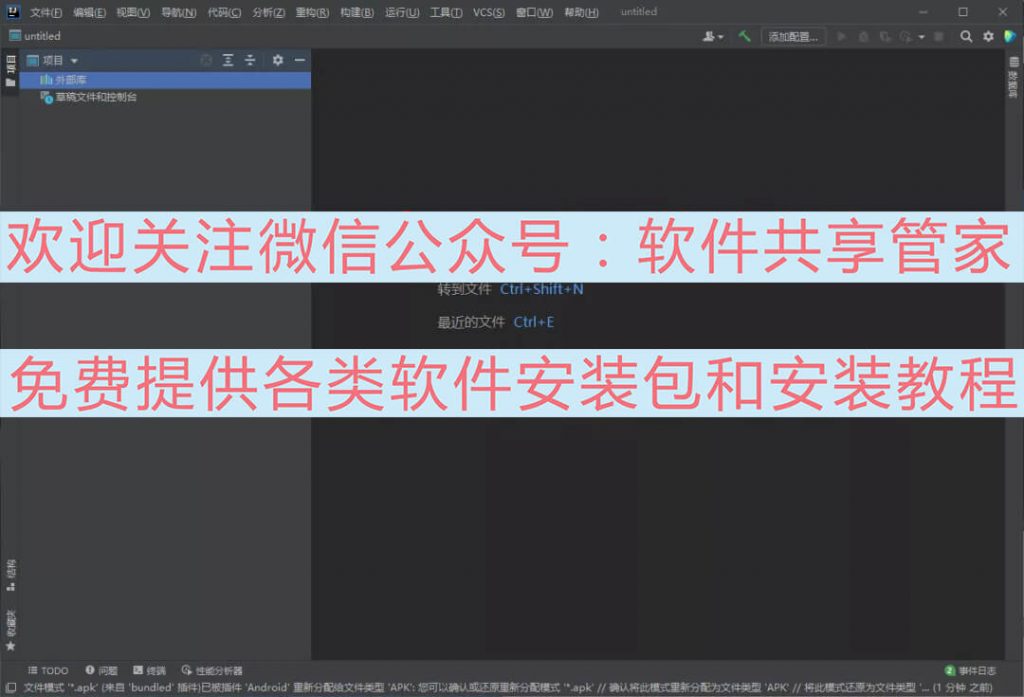Click the Debug bug icon
Viewport: 1024px width, 697px height.
tap(863, 37)
